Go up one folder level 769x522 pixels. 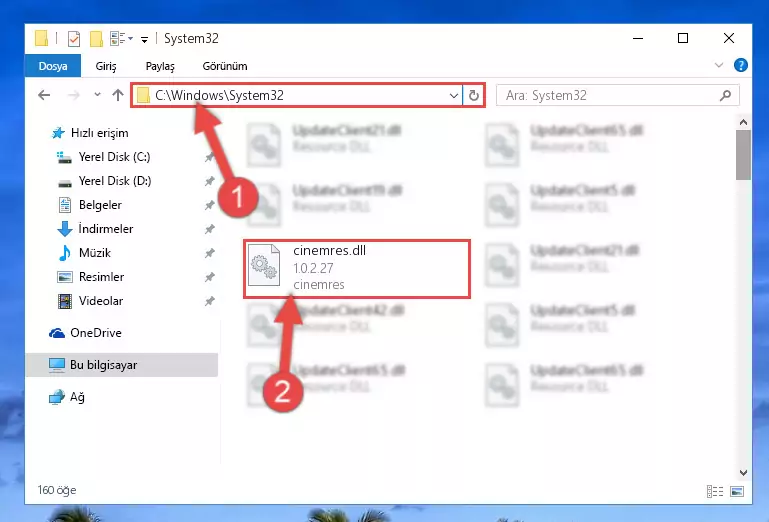coord(118,95)
